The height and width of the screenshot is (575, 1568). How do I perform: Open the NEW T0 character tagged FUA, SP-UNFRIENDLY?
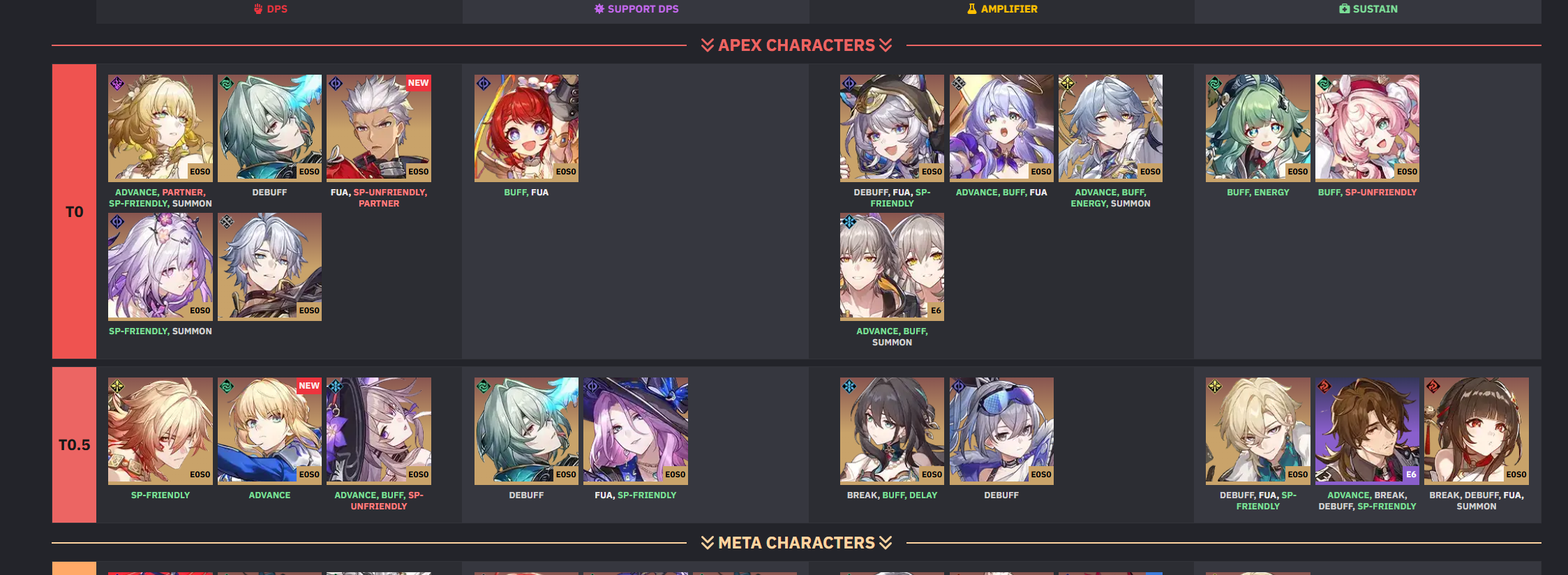click(x=379, y=128)
